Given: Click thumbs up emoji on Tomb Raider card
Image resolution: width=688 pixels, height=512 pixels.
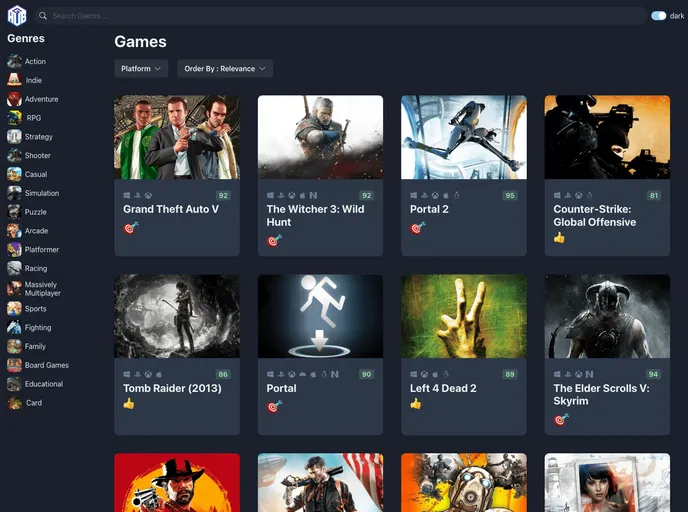Looking at the screenshot, I should coord(129,404).
